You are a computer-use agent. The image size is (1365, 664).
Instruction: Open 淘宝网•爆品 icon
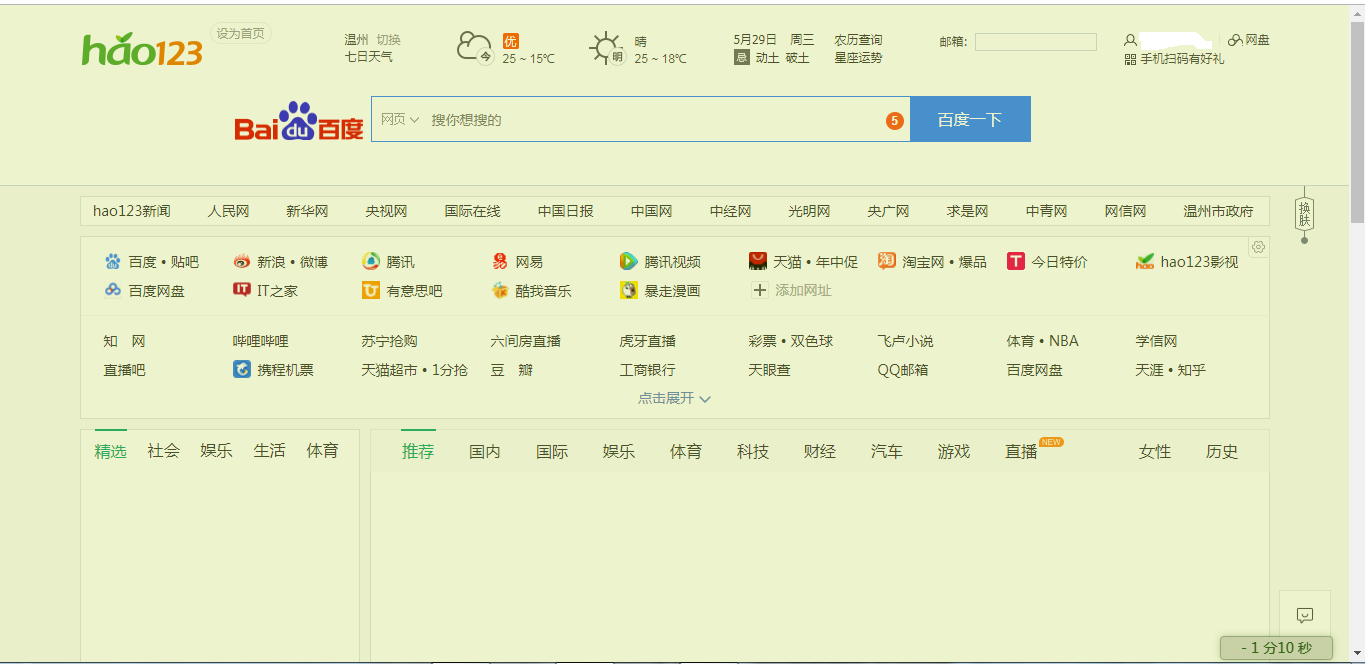[887, 261]
